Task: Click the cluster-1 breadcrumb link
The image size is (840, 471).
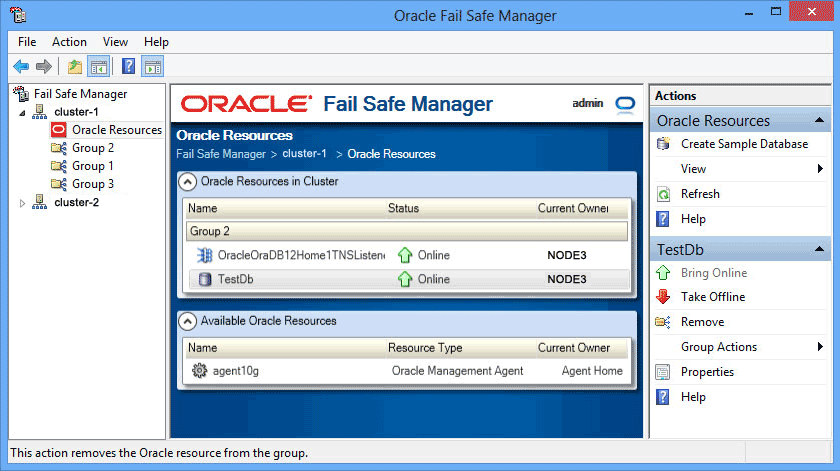Action: click(304, 154)
